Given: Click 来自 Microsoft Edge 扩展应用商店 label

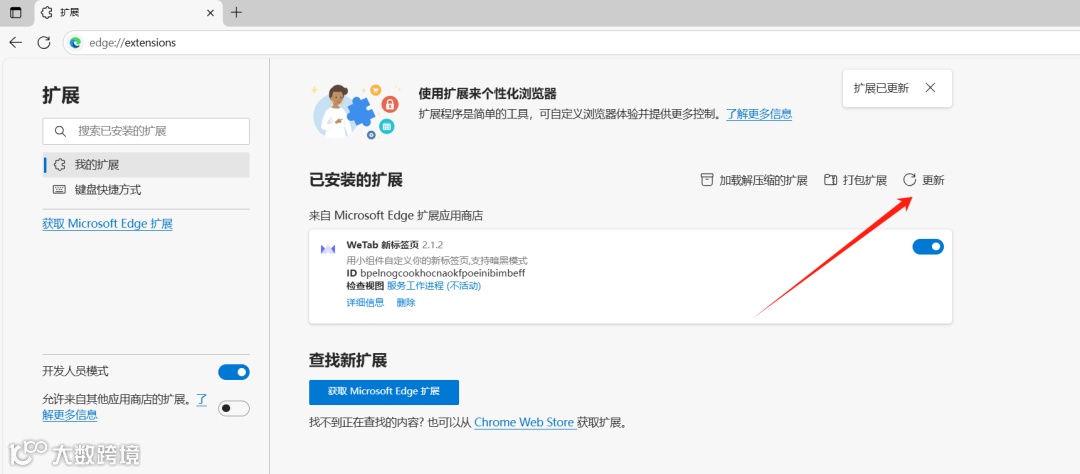Looking at the screenshot, I should (x=396, y=216).
